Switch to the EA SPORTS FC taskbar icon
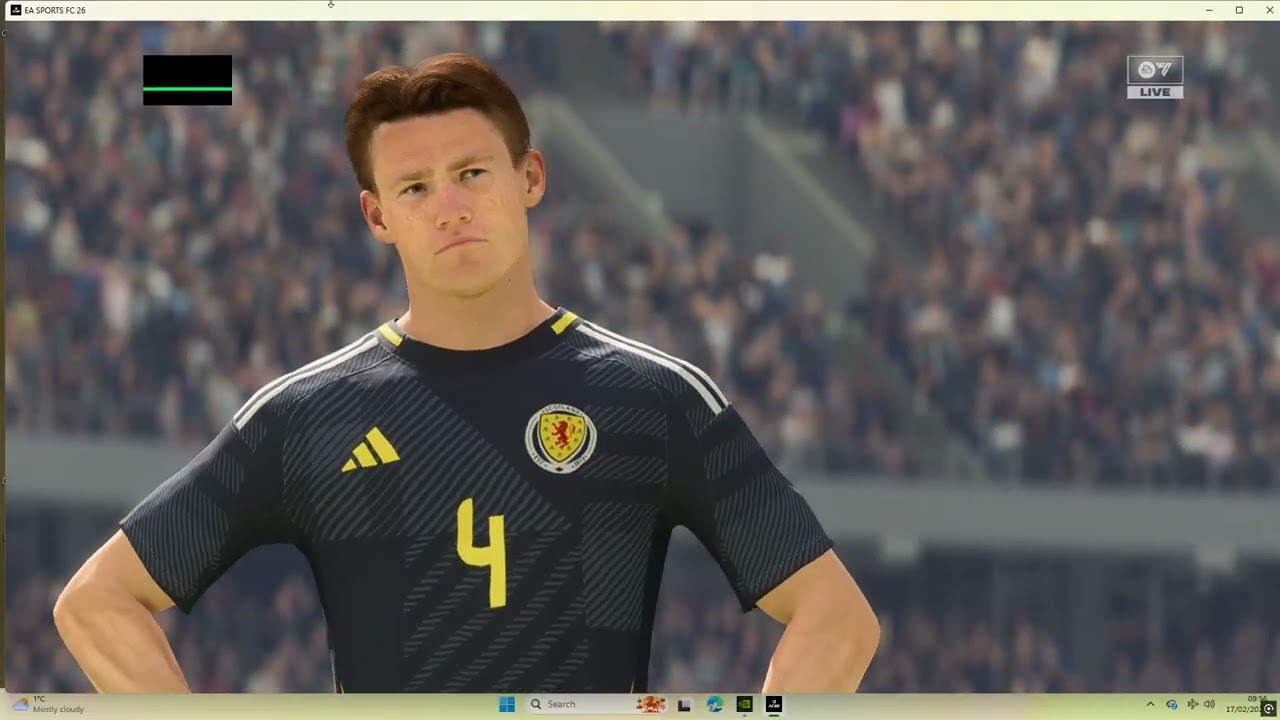Viewport: 1280px width, 720px height. tap(774, 705)
